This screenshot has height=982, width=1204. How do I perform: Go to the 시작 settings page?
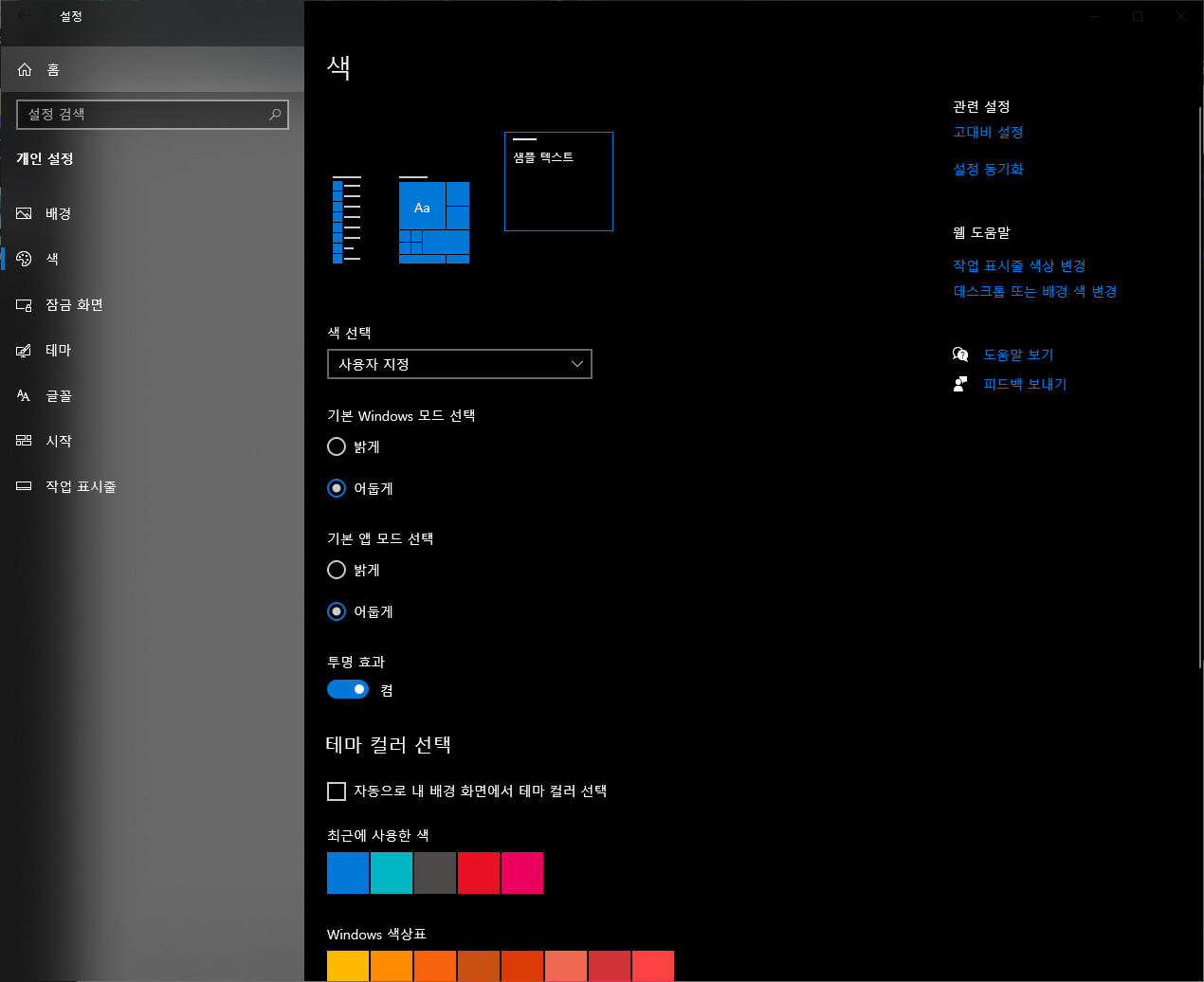click(x=152, y=441)
